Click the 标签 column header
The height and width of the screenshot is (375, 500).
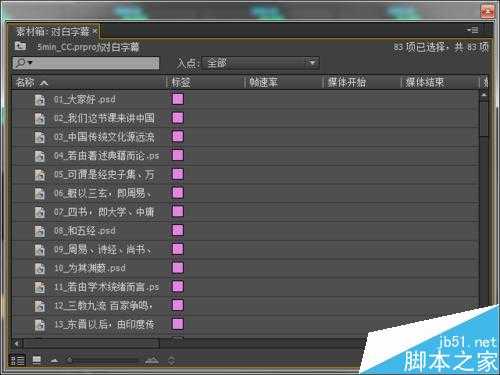(206, 82)
